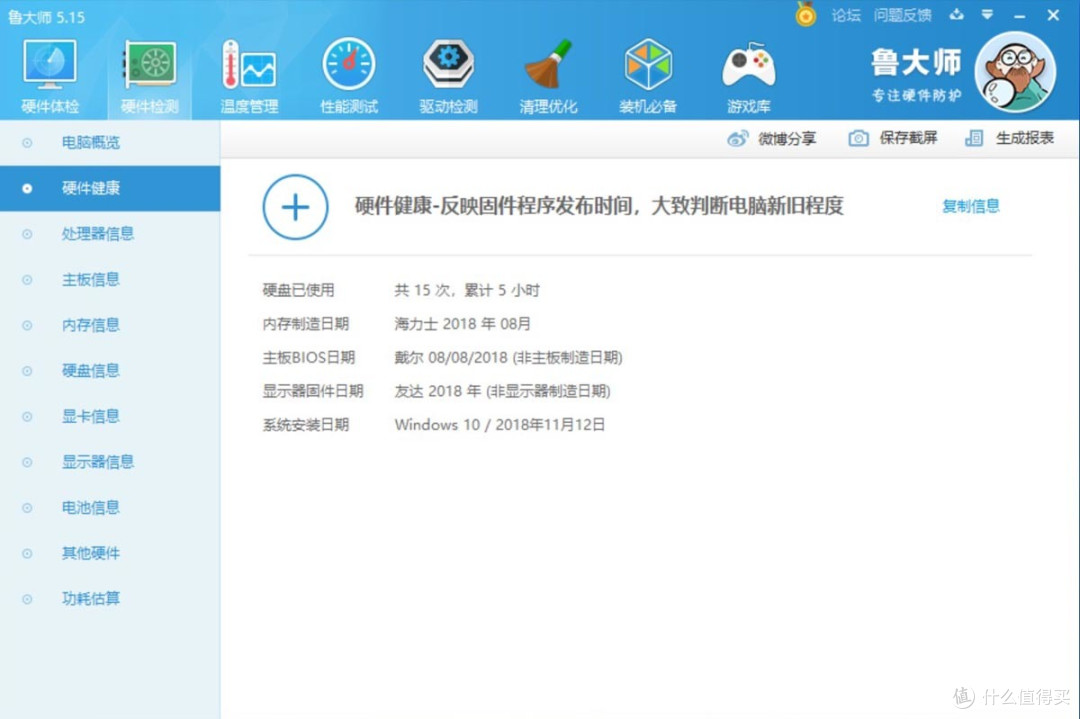1080x719 pixels.
Task: Open the download tray icon in title bar
Action: tap(957, 14)
